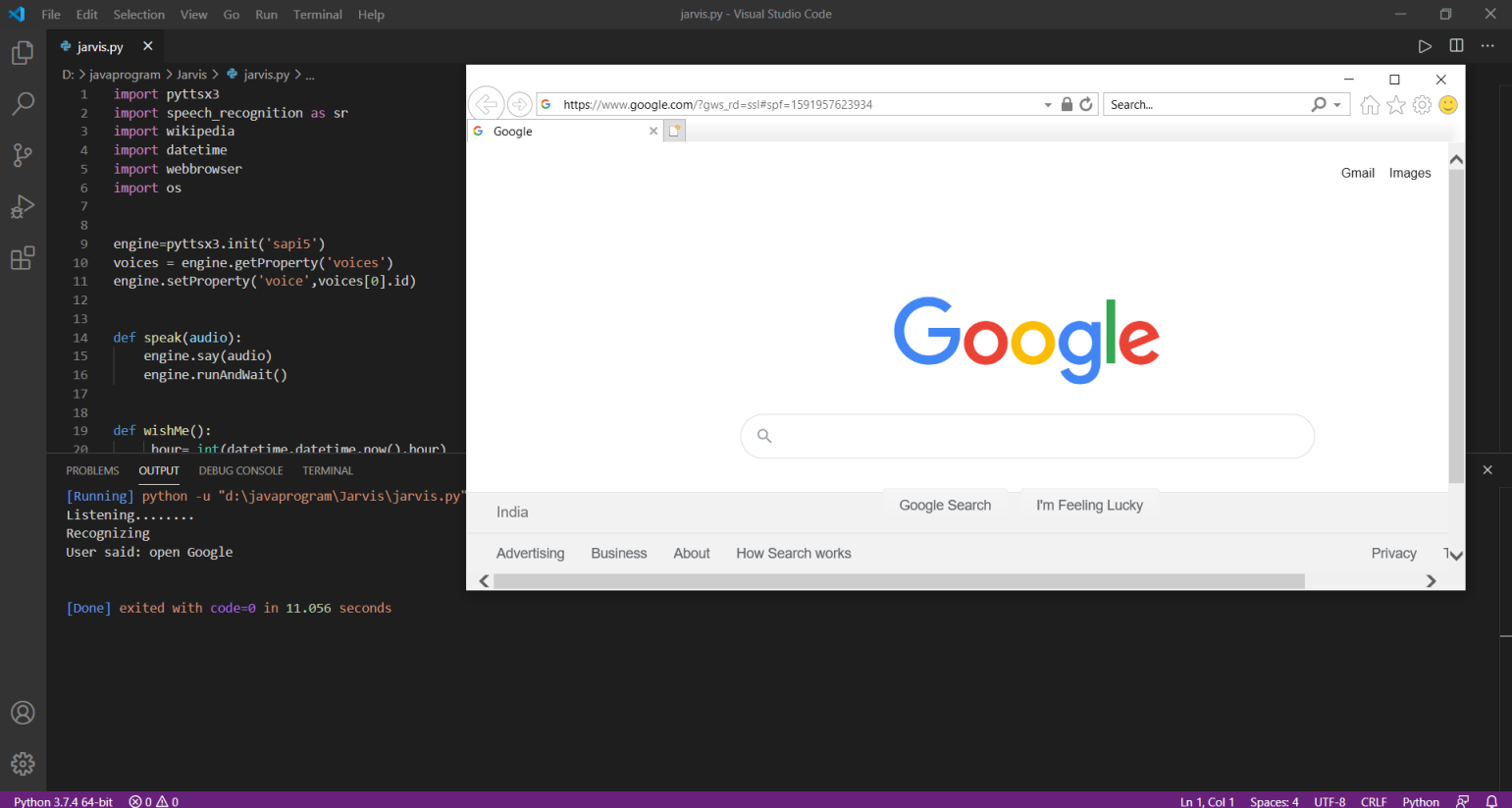1512x808 pixels.
Task: Click the browser home icon
Action: click(x=1370, y=104)
